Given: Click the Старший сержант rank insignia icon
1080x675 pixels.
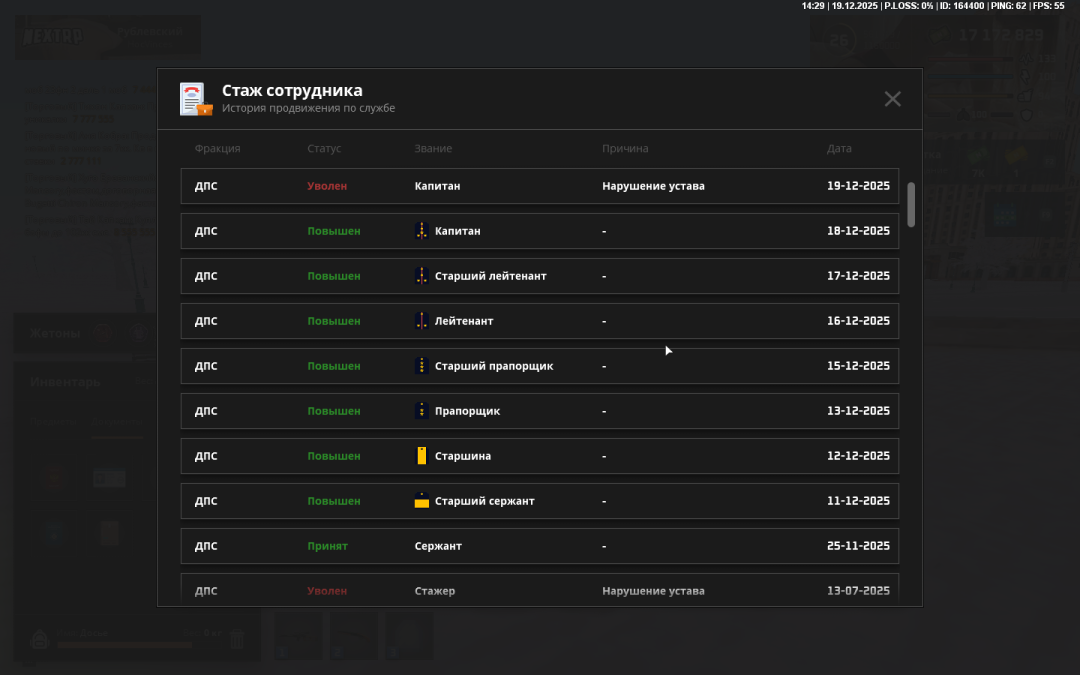Looking at the screenshot, I should 421,501.
